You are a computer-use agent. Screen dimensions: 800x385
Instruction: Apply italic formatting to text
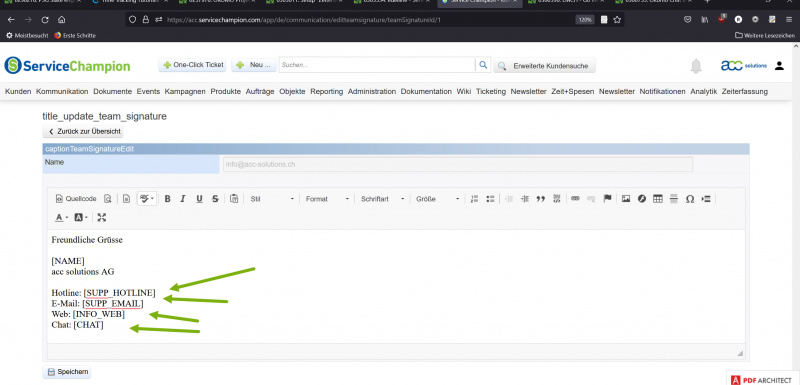click(x=183, y=199)
